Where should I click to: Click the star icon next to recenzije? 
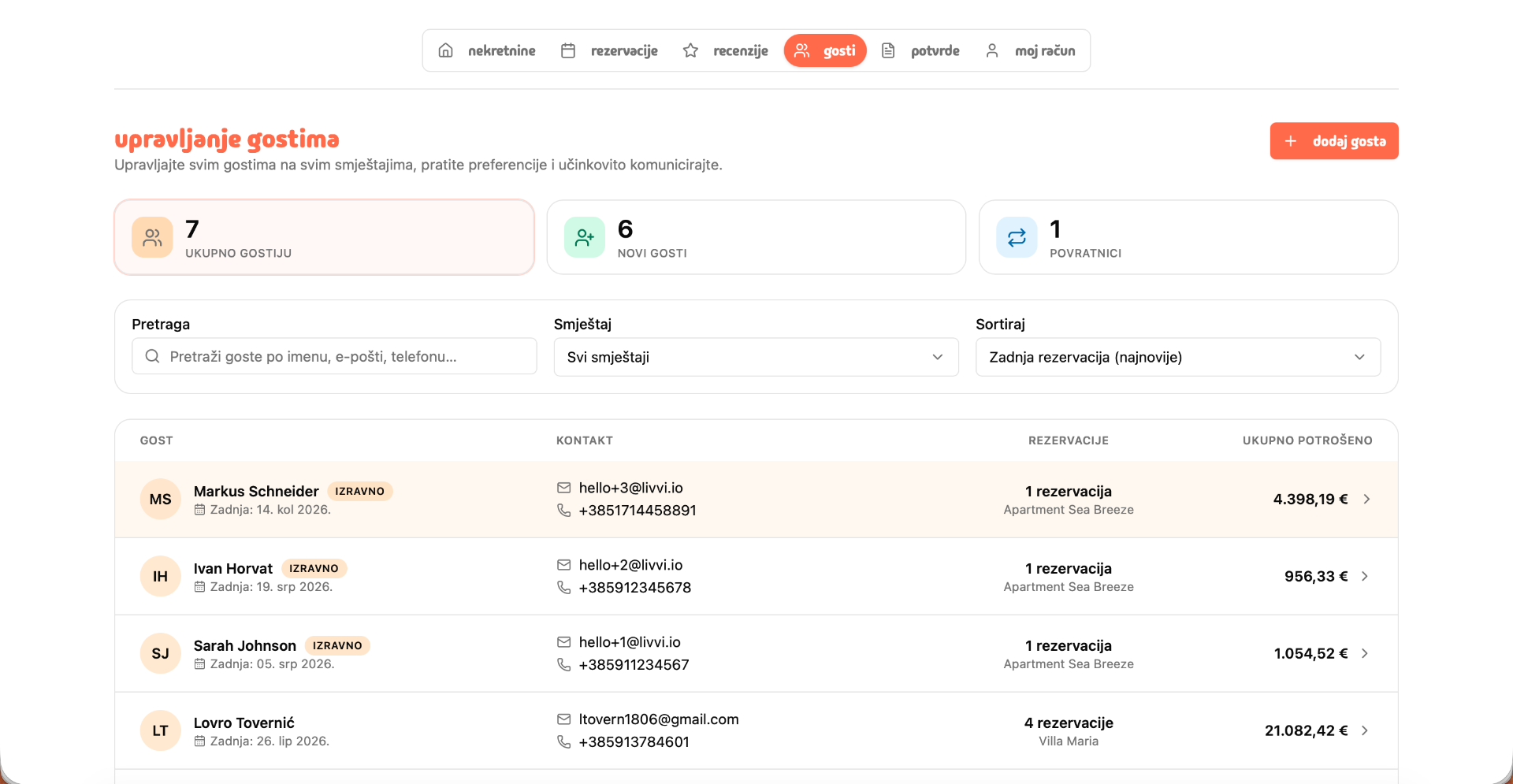click(x=690, y=50)
